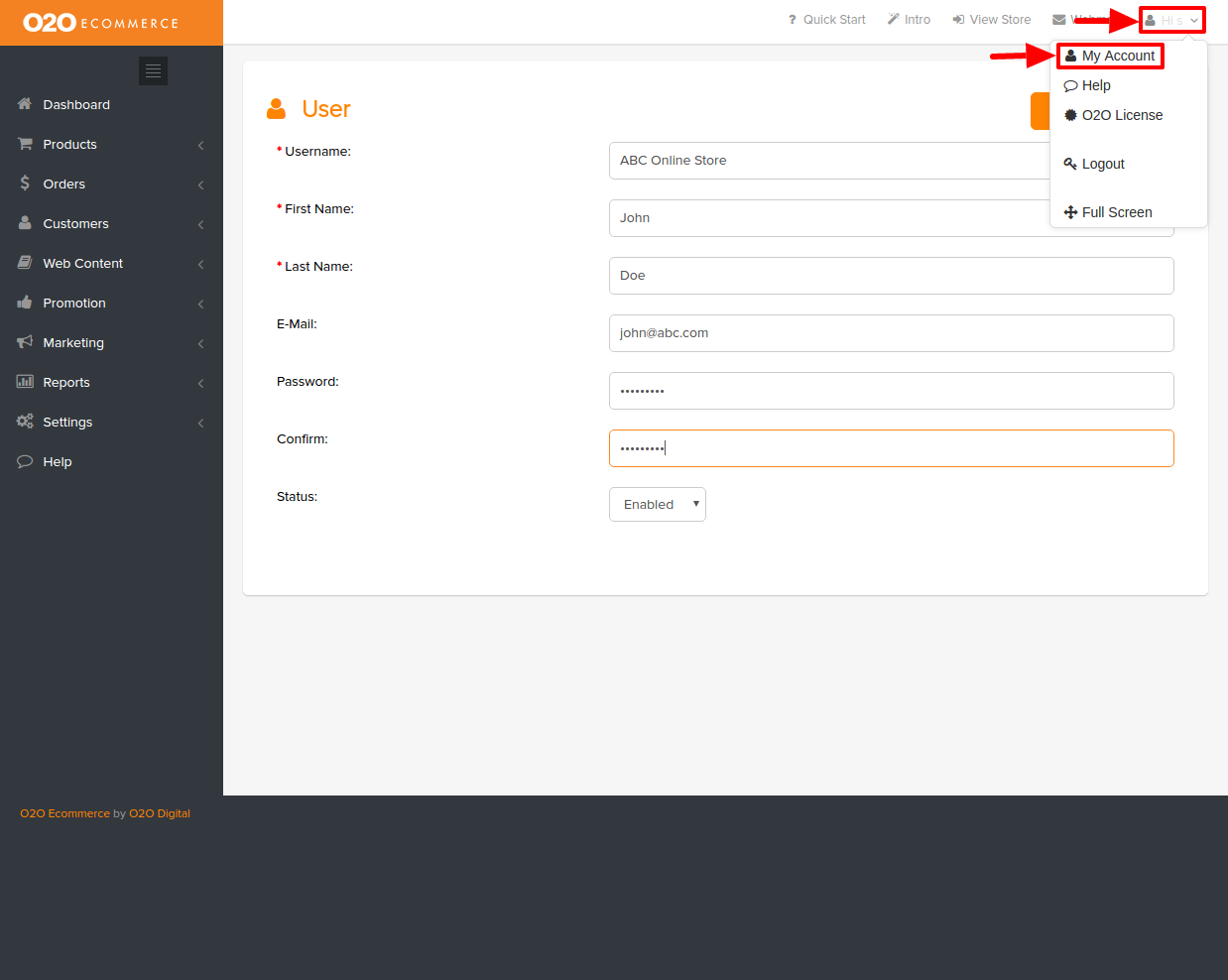Select My Account from dropdown menu

tap(1110, 56)
